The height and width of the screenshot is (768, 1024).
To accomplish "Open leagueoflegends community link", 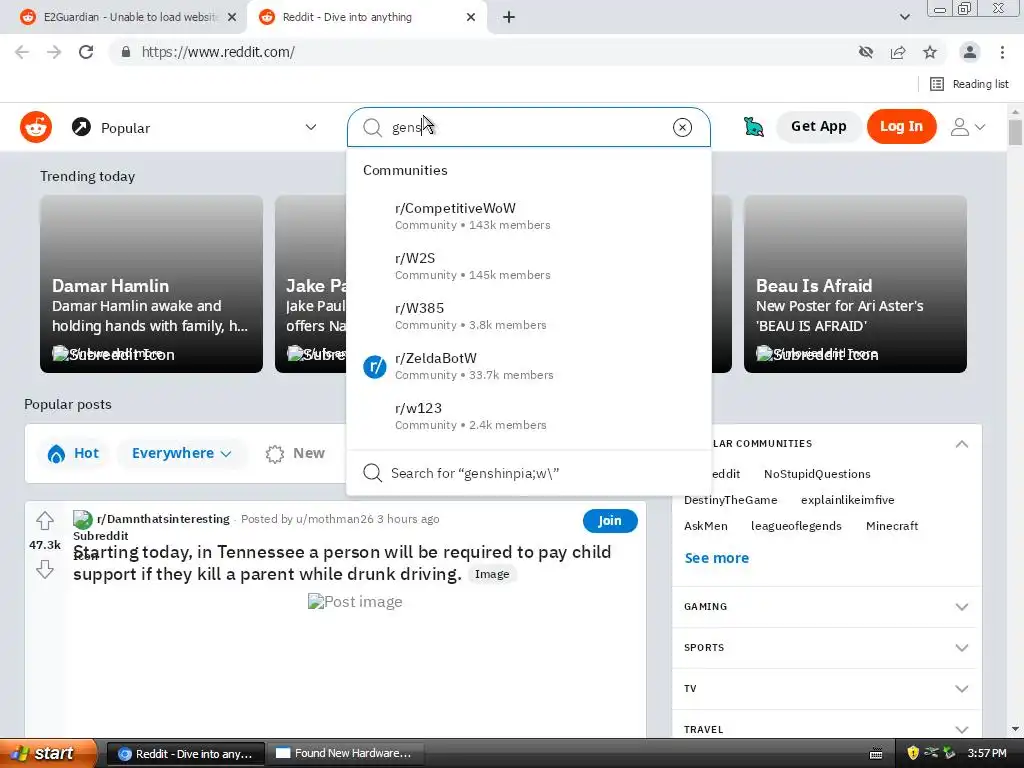I will (796, 526).
